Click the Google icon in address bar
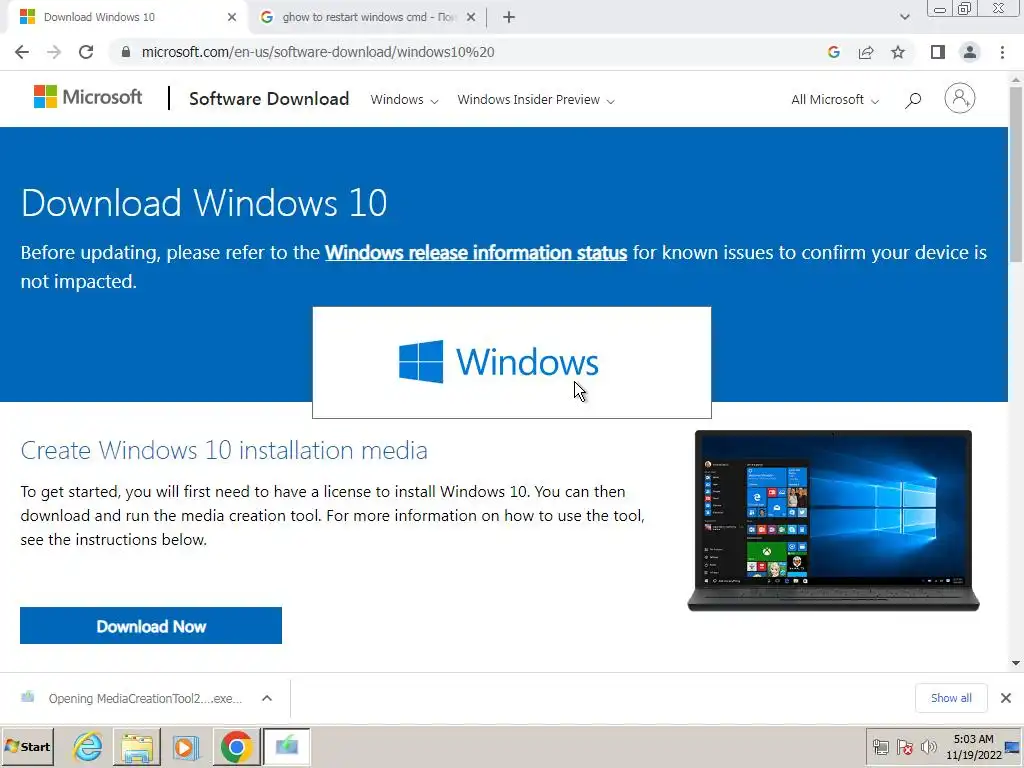Screen dimensions: 1024x768 click(833, 52)
